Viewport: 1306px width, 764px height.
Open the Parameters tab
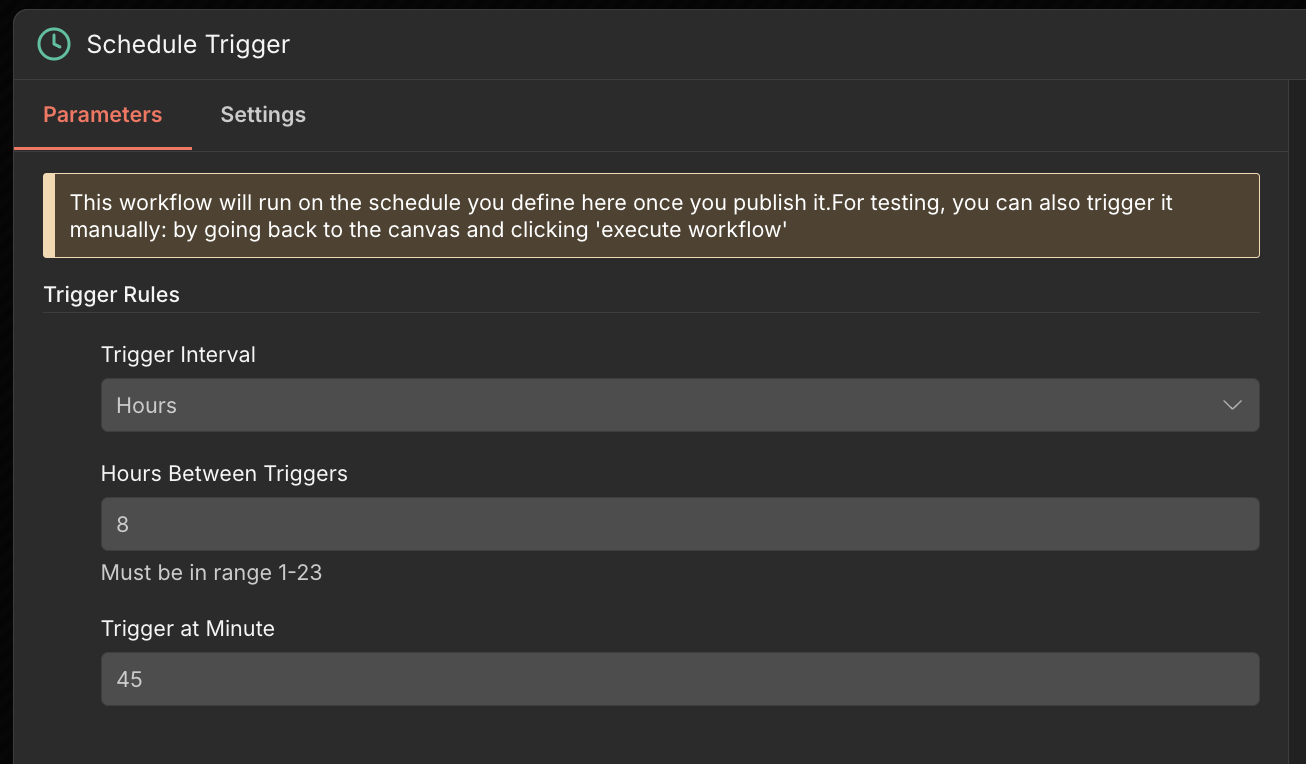[x=102, y=115]
